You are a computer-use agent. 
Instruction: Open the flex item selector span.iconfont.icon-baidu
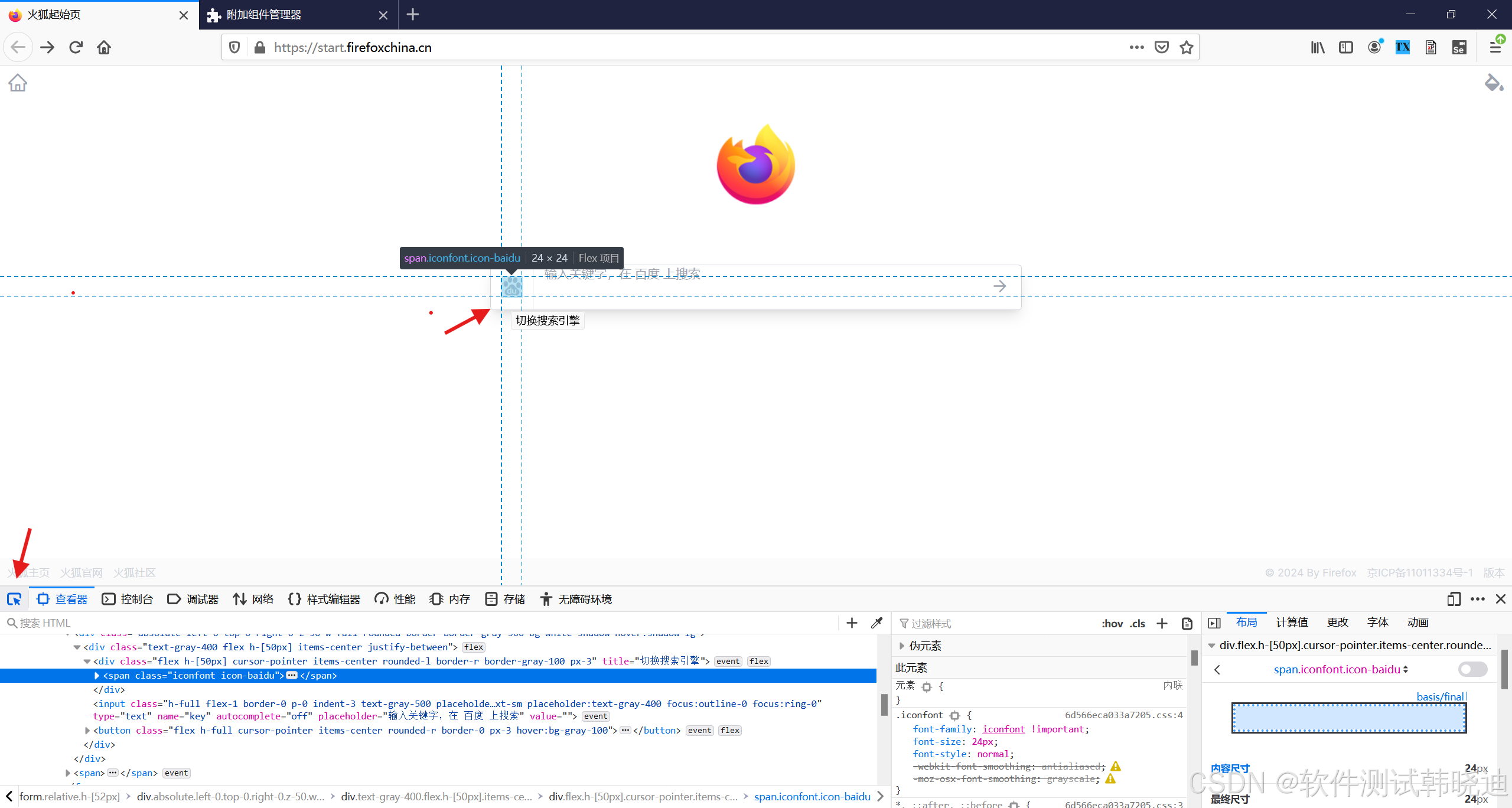pos(1341,669)
